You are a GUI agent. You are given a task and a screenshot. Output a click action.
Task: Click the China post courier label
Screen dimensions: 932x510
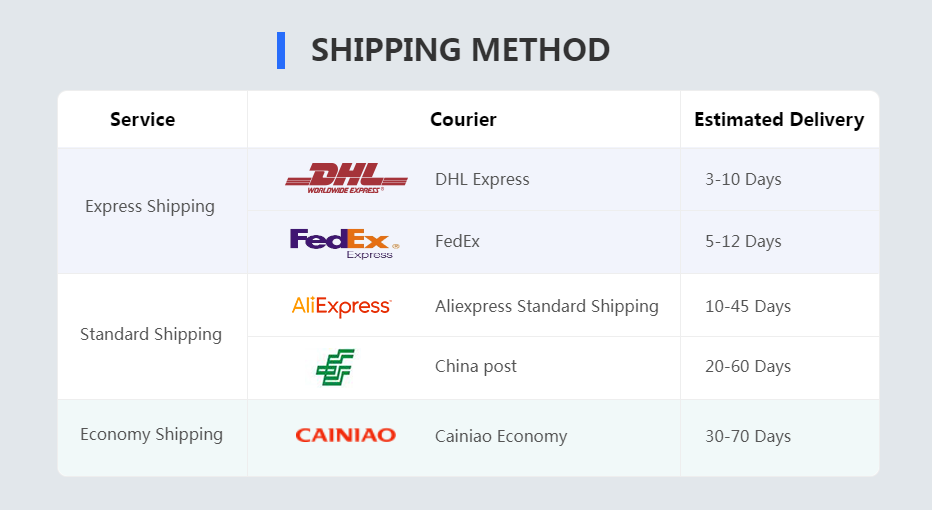click(476, 367)
